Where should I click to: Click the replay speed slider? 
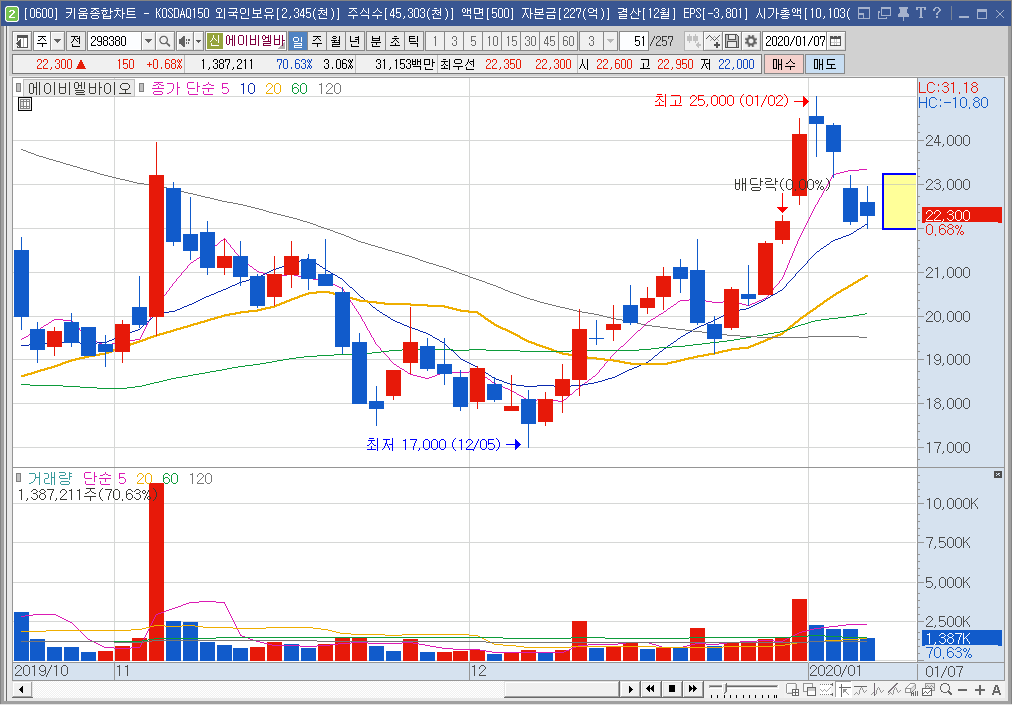pyautogui.click(x=745, y=689)
